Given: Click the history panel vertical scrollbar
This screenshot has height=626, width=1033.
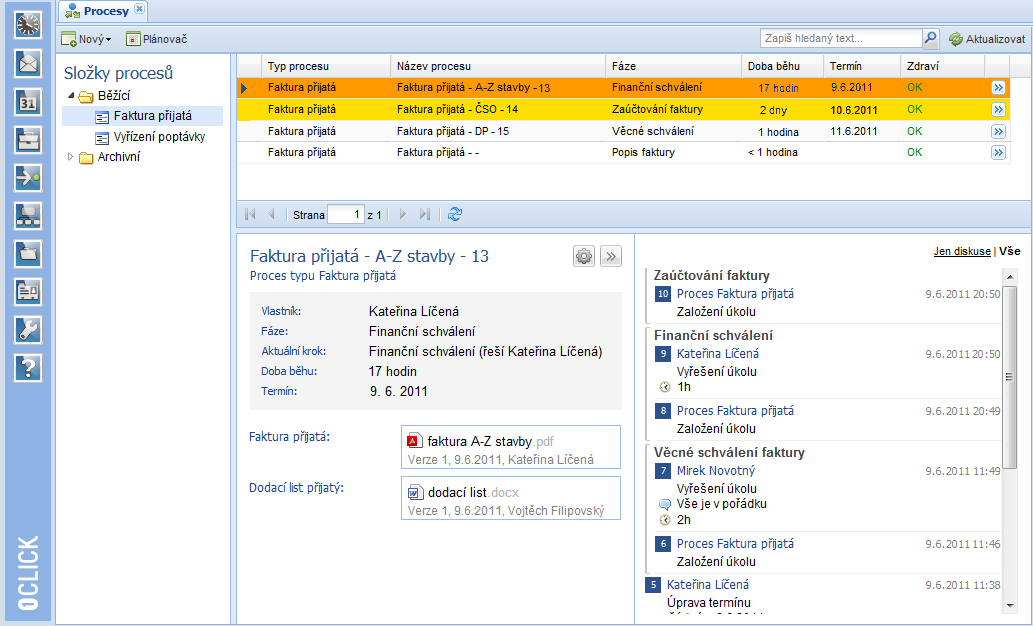Looking at the screenshot, I should pyautogui.click(x=1010, y=380).
